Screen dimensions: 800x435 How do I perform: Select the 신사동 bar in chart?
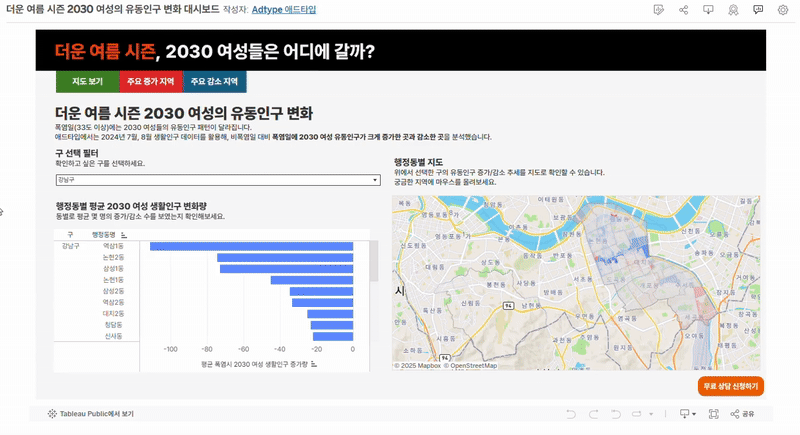coord(333,336)
